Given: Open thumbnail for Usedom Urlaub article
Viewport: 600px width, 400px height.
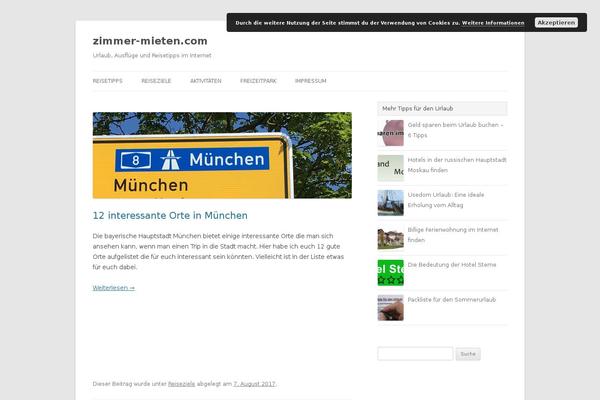Looking at the screenshot, I should 391,203.
